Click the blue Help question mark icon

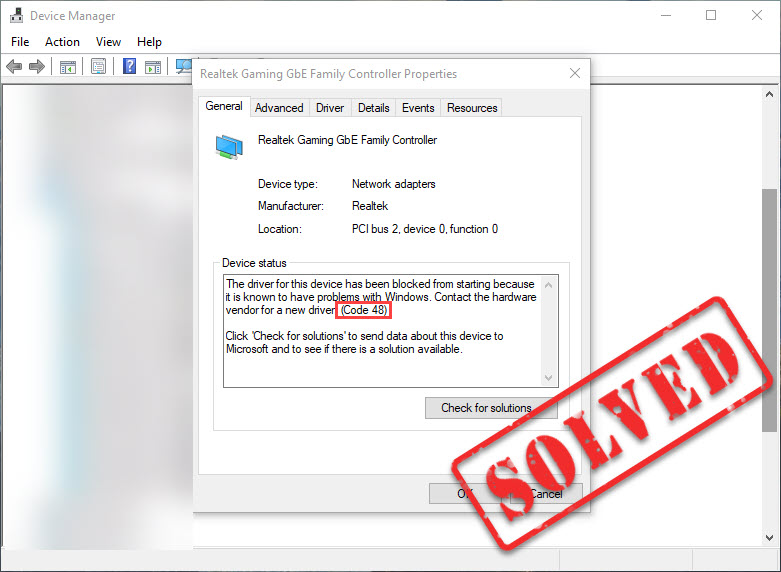click(129, 67)
